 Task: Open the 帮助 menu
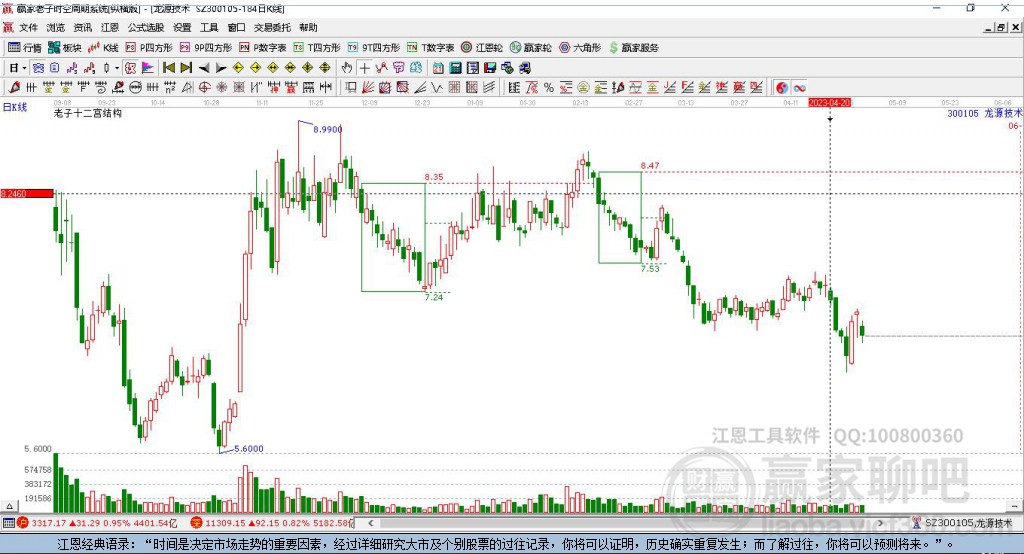pyautogui.click(x=308, y=27)
